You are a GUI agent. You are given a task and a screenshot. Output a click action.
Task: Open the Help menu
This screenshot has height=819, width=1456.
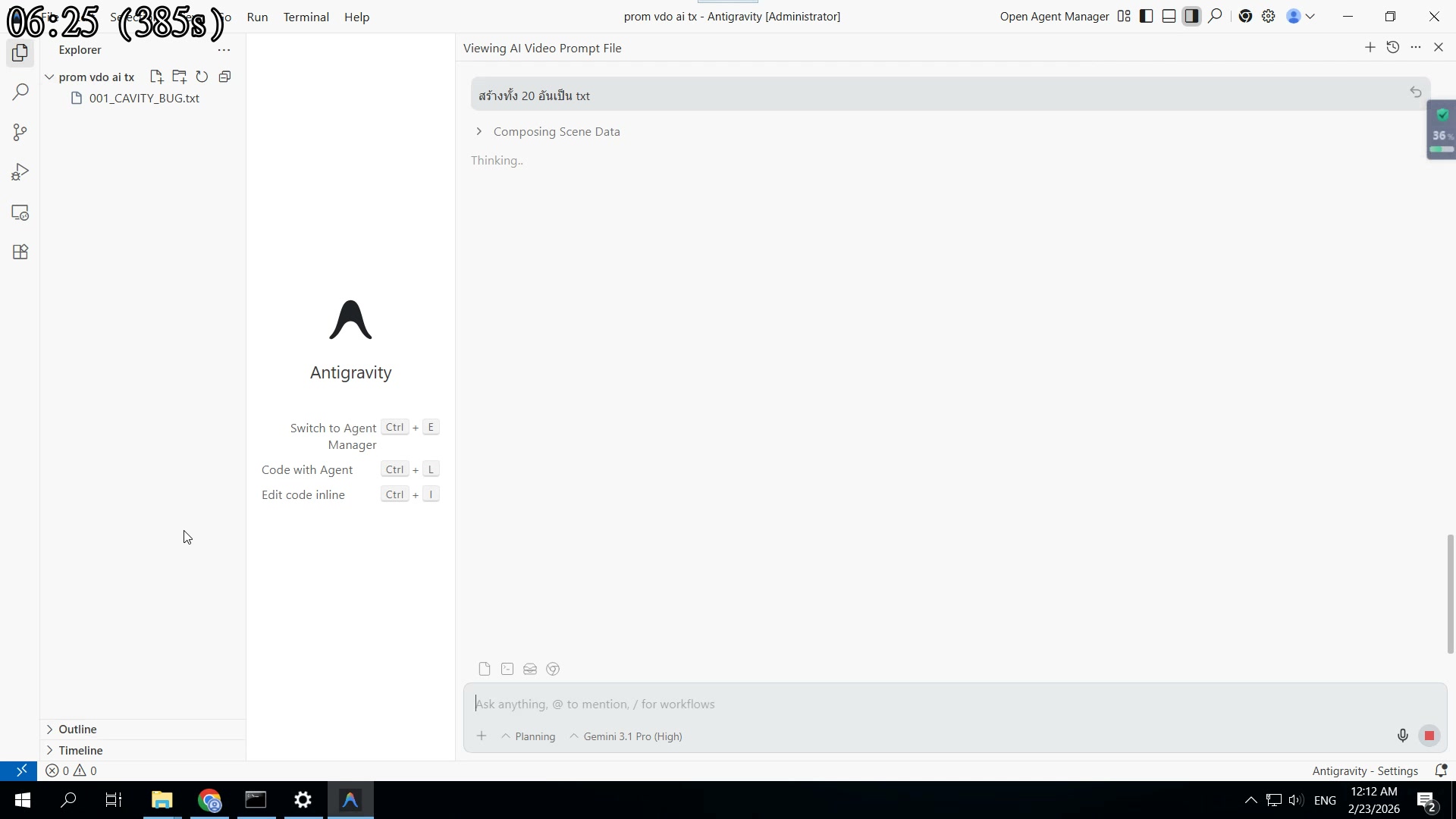[356, 17]
